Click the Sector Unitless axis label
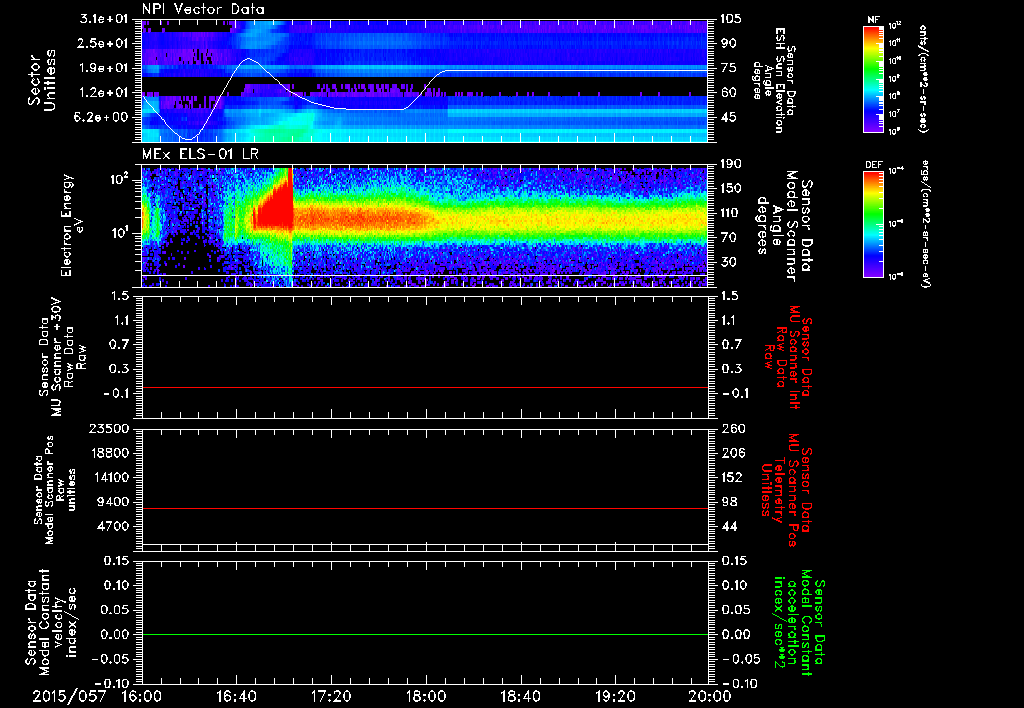 click(x=42, y=80)
